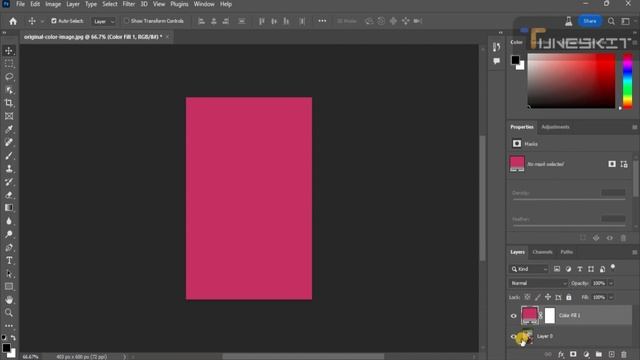Toggle filter for pixel layers
The image size is (640, 360).
(557, 269)
